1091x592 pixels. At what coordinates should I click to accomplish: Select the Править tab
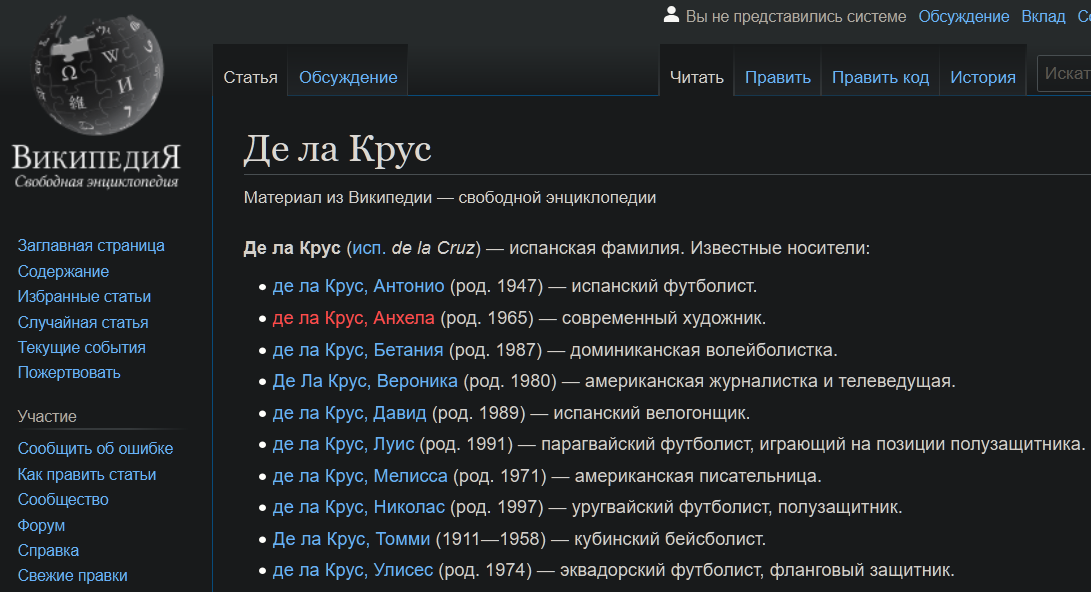[x=777, y=77]
